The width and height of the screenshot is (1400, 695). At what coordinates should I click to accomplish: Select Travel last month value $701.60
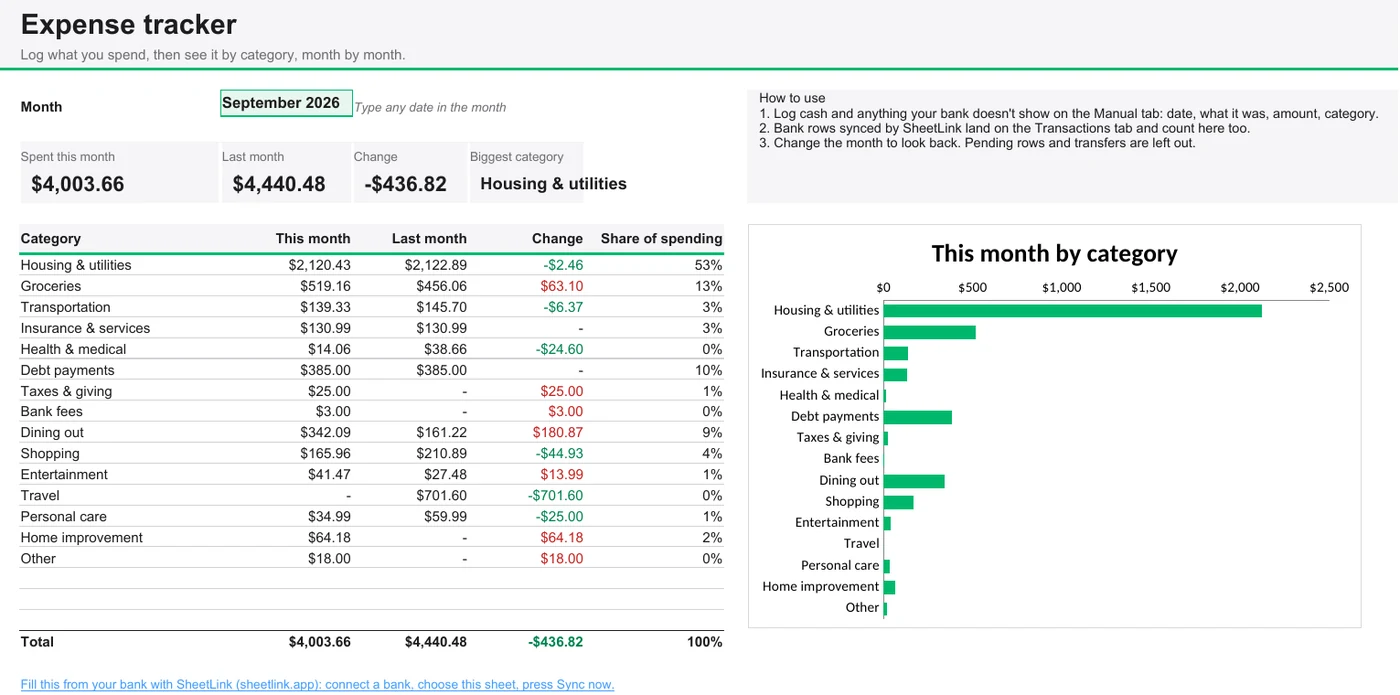click(441, 495)
